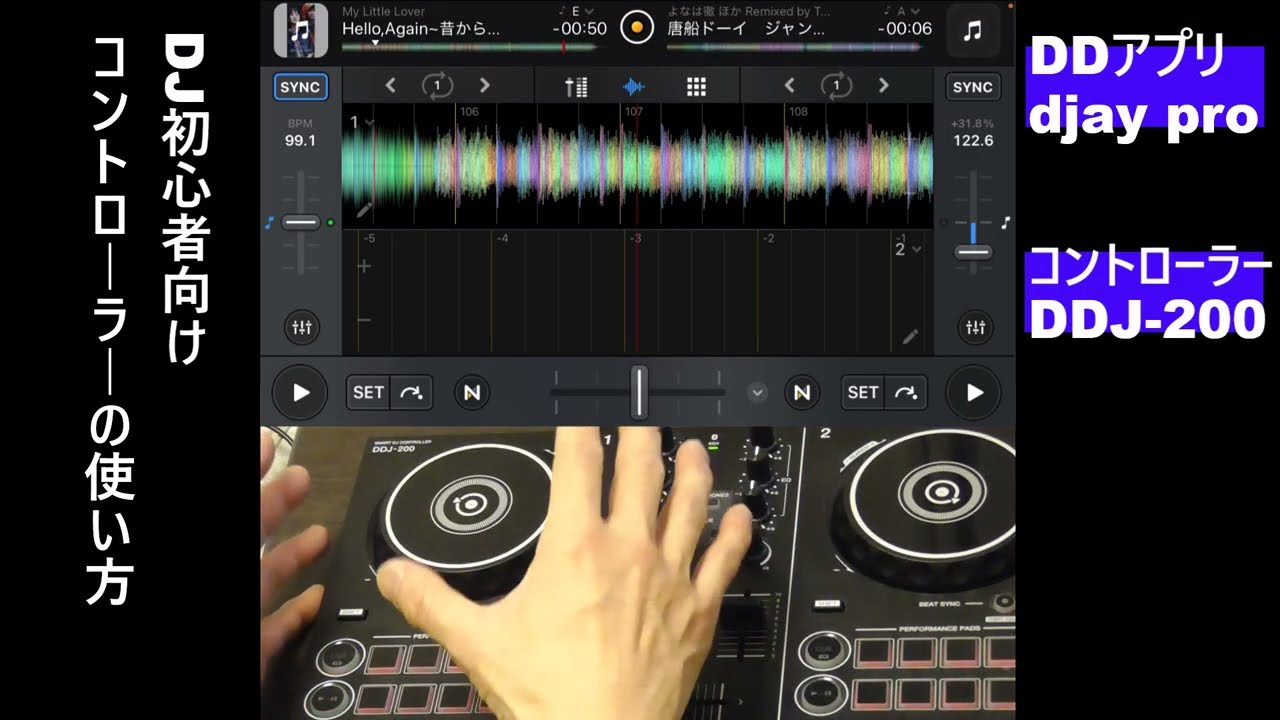Open the right deck EQ mixer settings

point(975,326)
